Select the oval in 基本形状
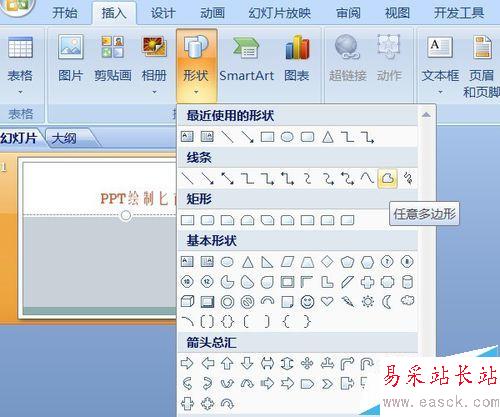The height and width of the screenshot is (417, 500). pyautogui.click(x=227, y=262)
